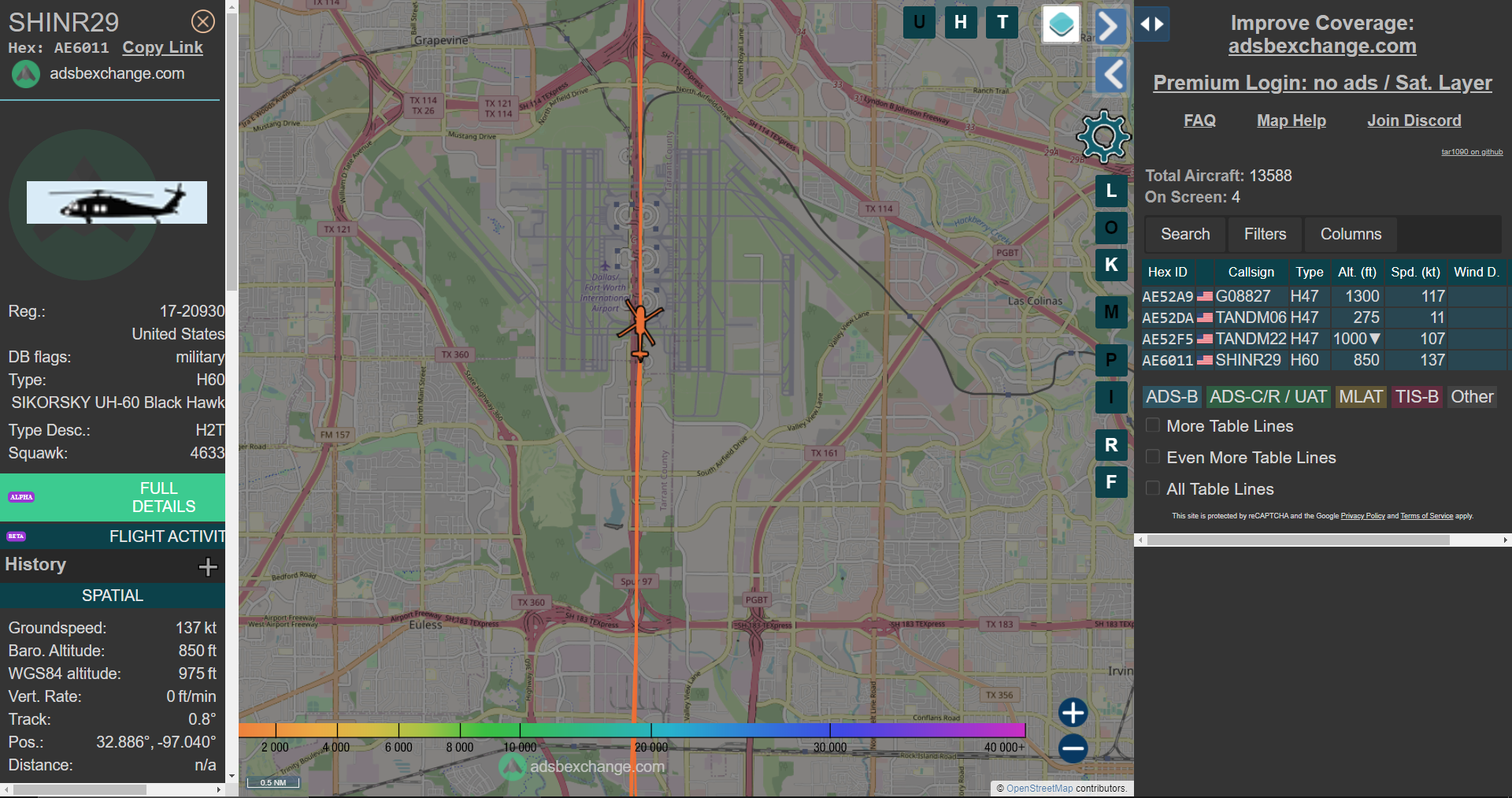Toggle the TIS-B source filter
1512x798 pixels.
click(x=1417, y=397)
